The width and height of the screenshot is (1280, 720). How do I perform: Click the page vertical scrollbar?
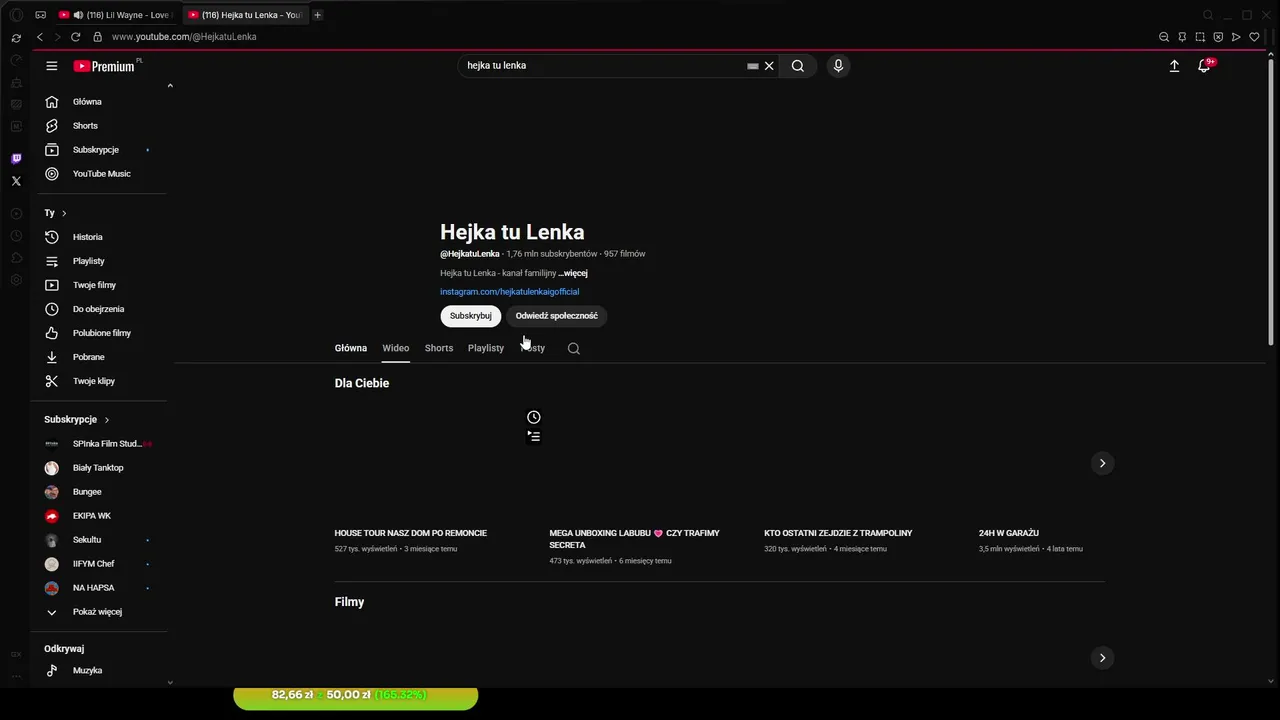coord(1271,200)
